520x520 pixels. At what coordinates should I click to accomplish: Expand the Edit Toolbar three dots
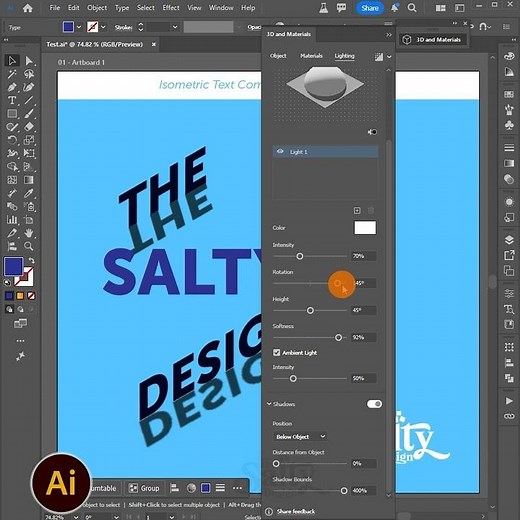[x=20, y=341]
